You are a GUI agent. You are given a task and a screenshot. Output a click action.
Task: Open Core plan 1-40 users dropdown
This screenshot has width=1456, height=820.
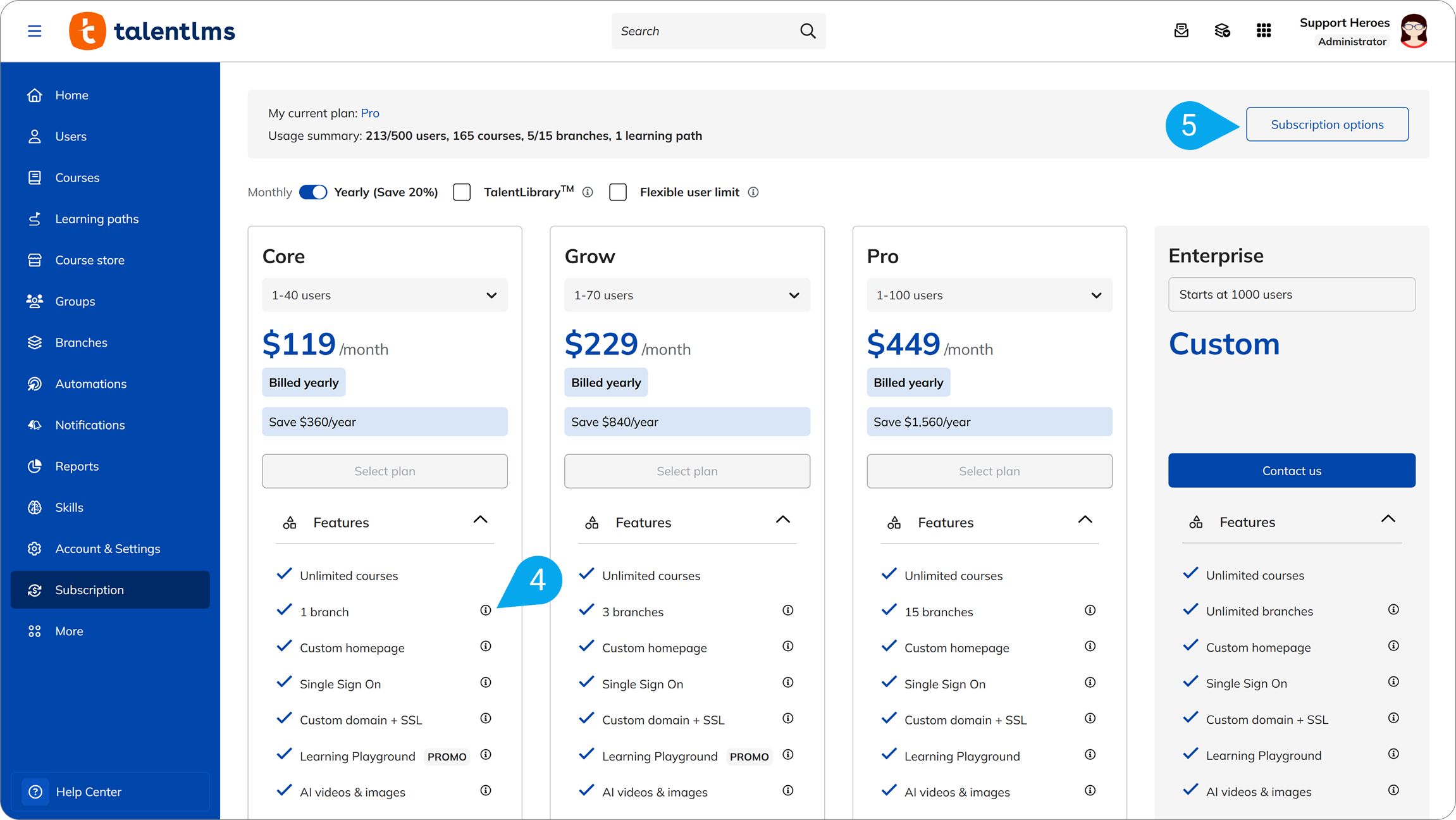(385, 295)
